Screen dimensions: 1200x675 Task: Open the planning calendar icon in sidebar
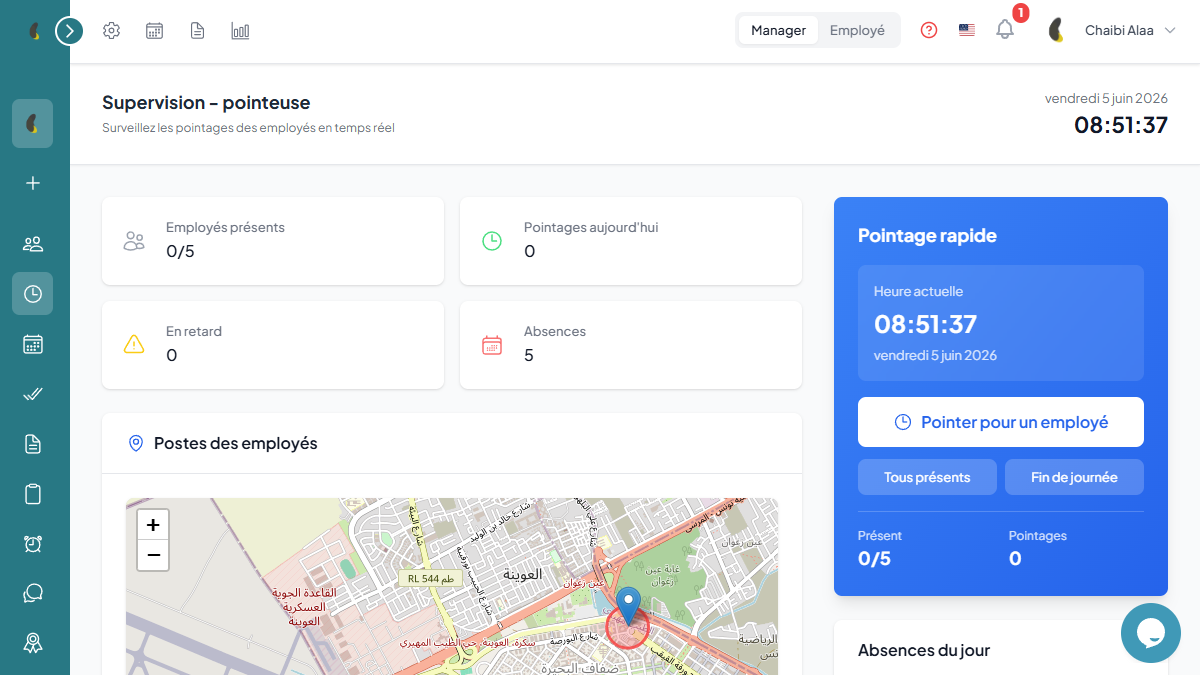pos(33,344)
